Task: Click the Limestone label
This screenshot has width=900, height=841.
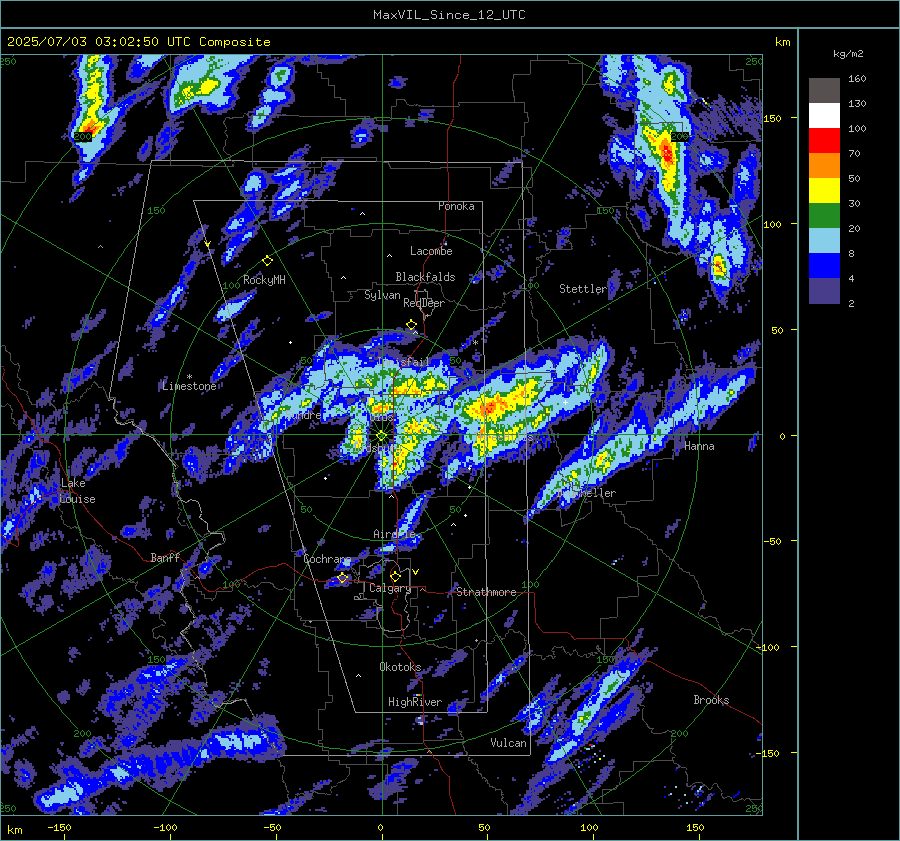Action: 189,386
